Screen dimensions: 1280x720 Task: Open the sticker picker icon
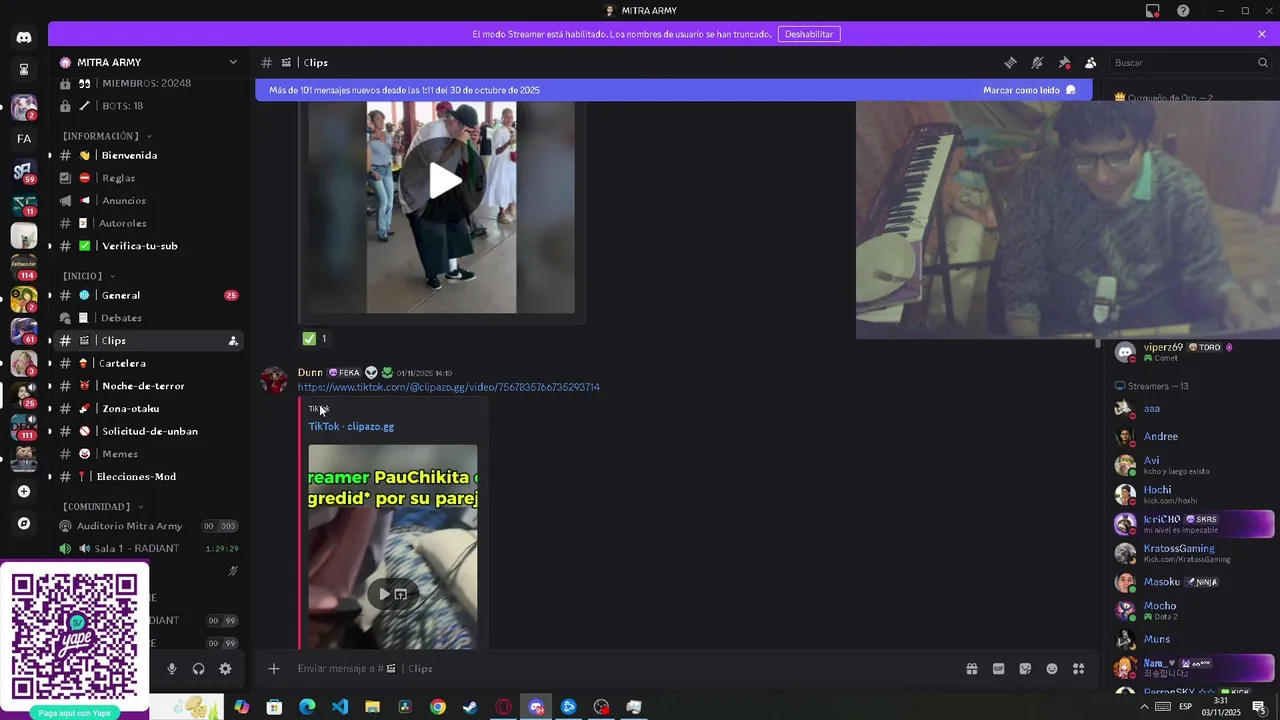[x=1025, y=668]
